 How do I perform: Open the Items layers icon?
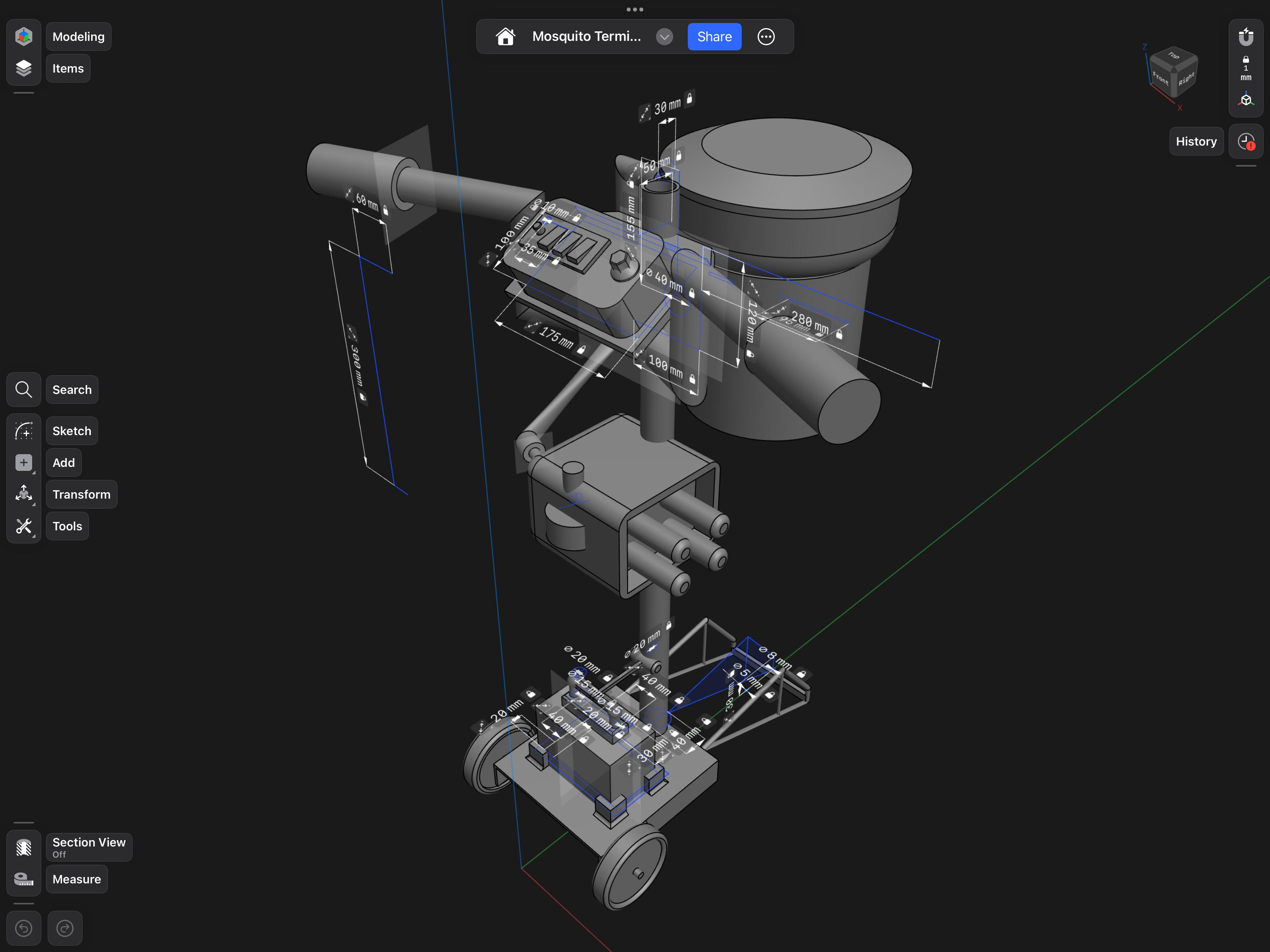[23, 68]
